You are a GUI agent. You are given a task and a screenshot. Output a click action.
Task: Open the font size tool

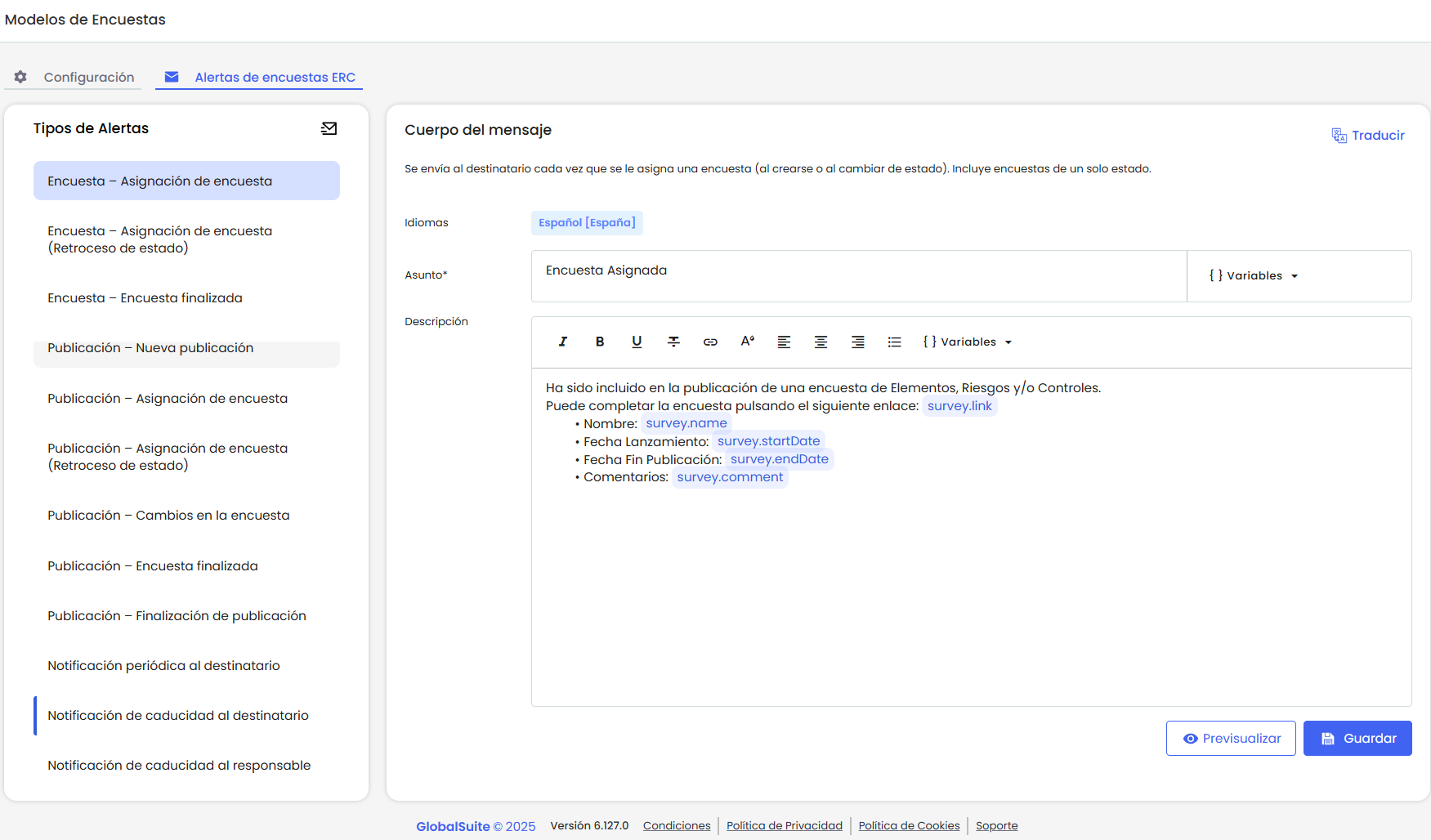747,342
